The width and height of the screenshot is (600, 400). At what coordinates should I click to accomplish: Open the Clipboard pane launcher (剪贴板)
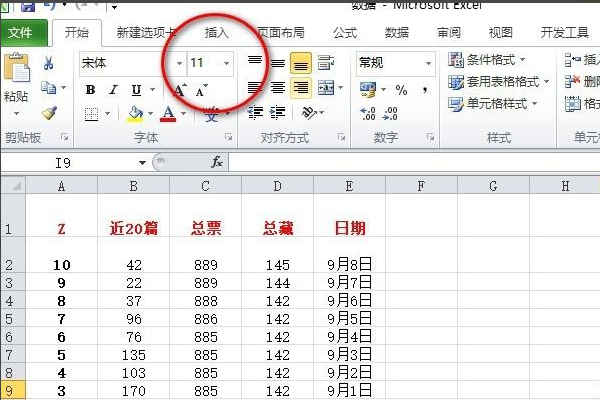[65, 137]
